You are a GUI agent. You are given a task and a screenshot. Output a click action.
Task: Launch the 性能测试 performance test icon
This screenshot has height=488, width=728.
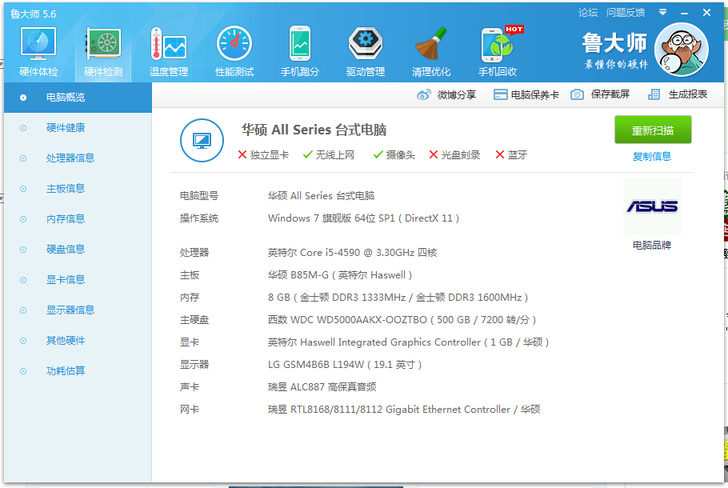pyautogui.click(x=234, y=45)
